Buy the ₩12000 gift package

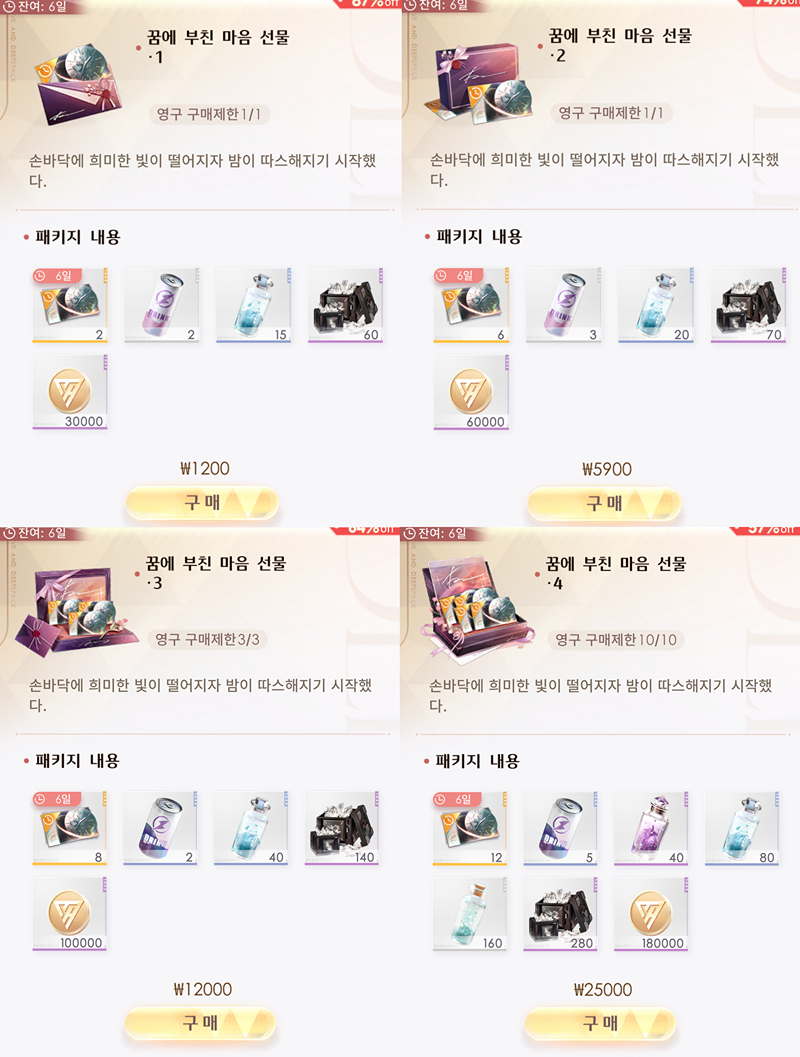pyautogui.click(x=200, y=1023)
